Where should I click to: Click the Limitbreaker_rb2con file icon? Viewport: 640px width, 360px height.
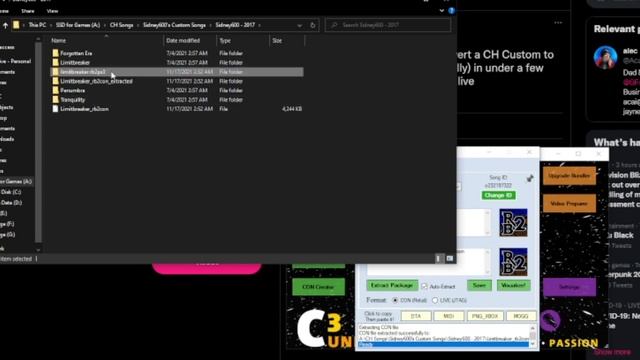click(x=55, y=109)
